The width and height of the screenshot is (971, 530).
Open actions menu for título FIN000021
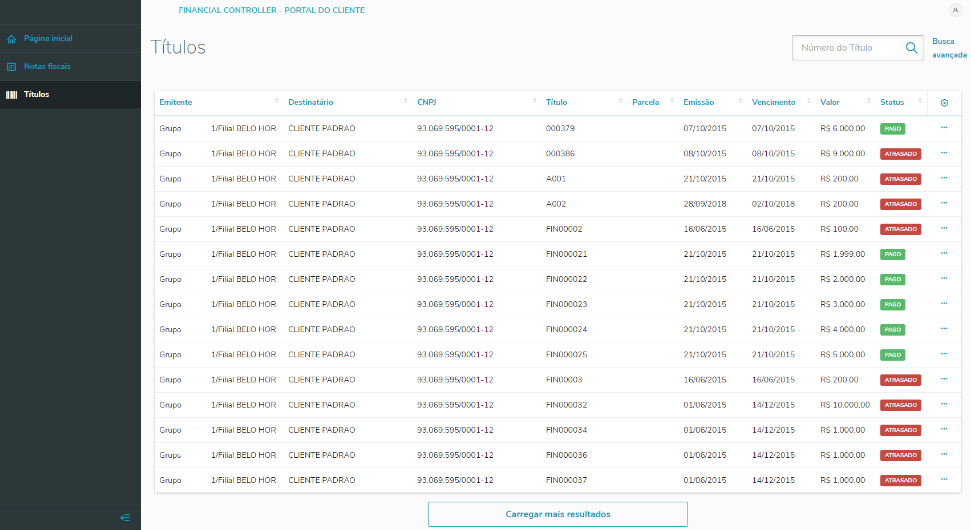coord(944,254)
